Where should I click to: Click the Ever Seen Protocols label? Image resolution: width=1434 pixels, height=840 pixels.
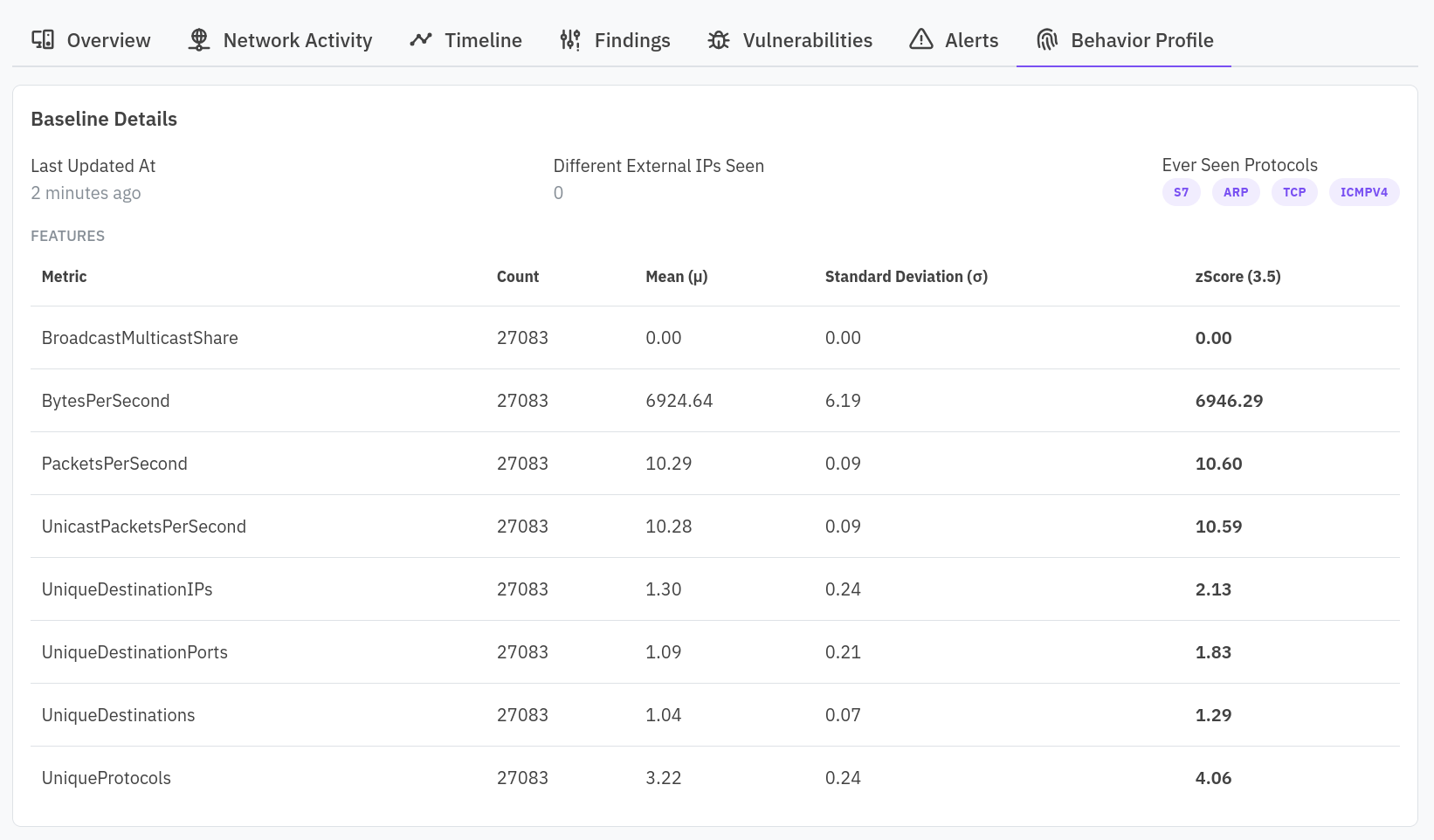(x=1240, y=165)
